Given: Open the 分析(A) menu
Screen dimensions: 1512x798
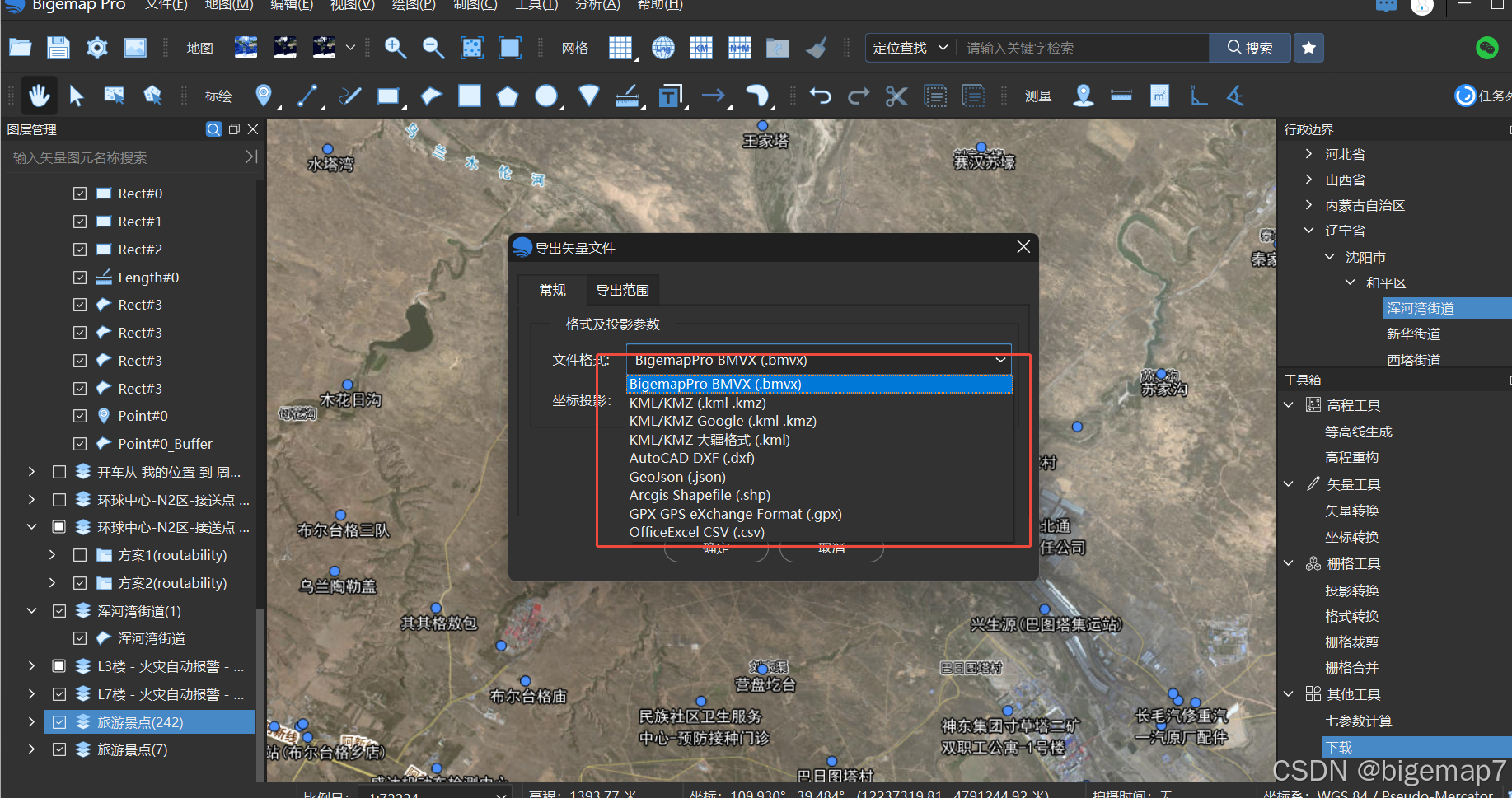Looking at the screenshot, I should [x=597, y=5].
